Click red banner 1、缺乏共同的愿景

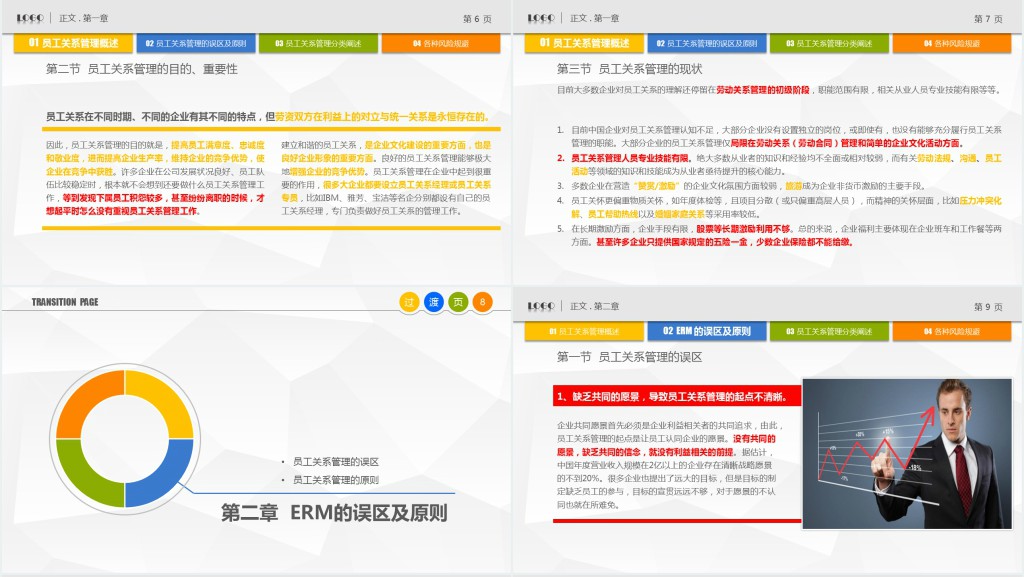click(x=677, y=396)
